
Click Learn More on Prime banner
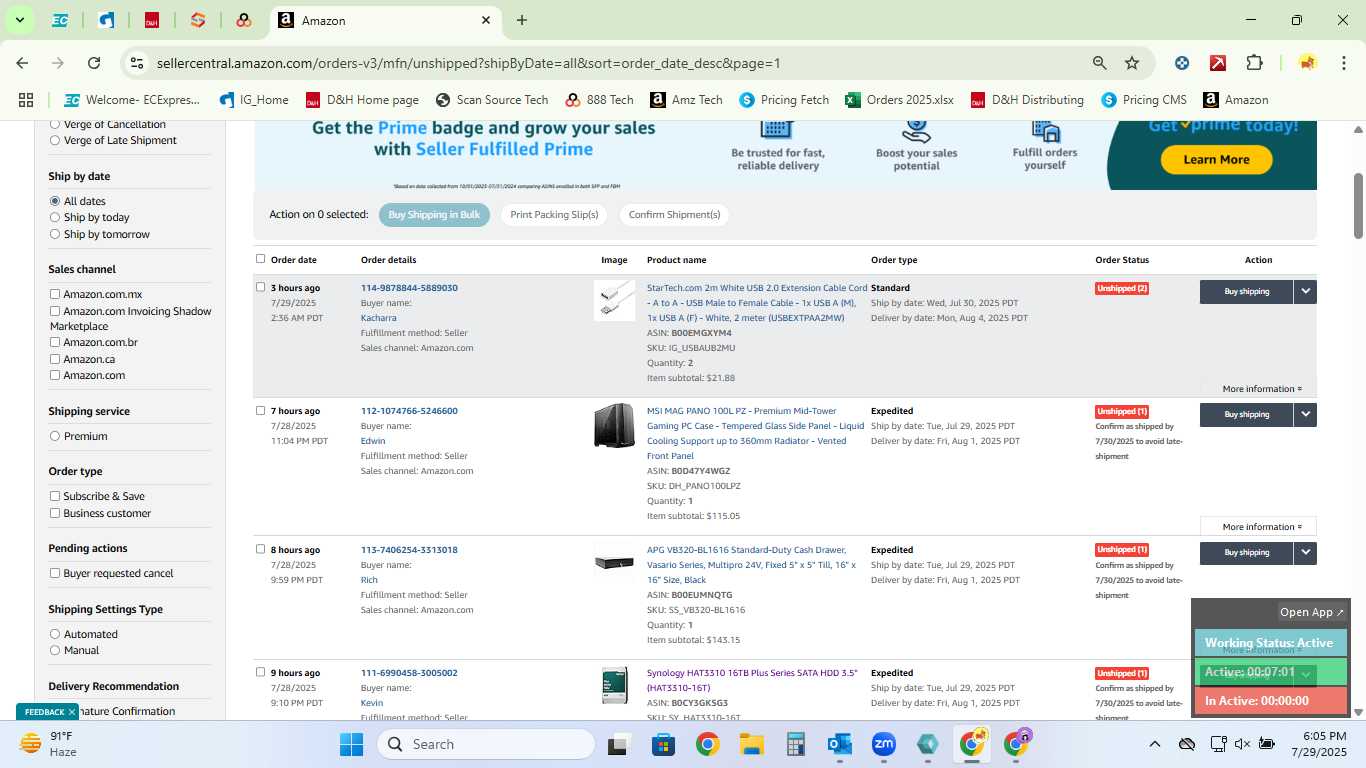(1216, 159)
